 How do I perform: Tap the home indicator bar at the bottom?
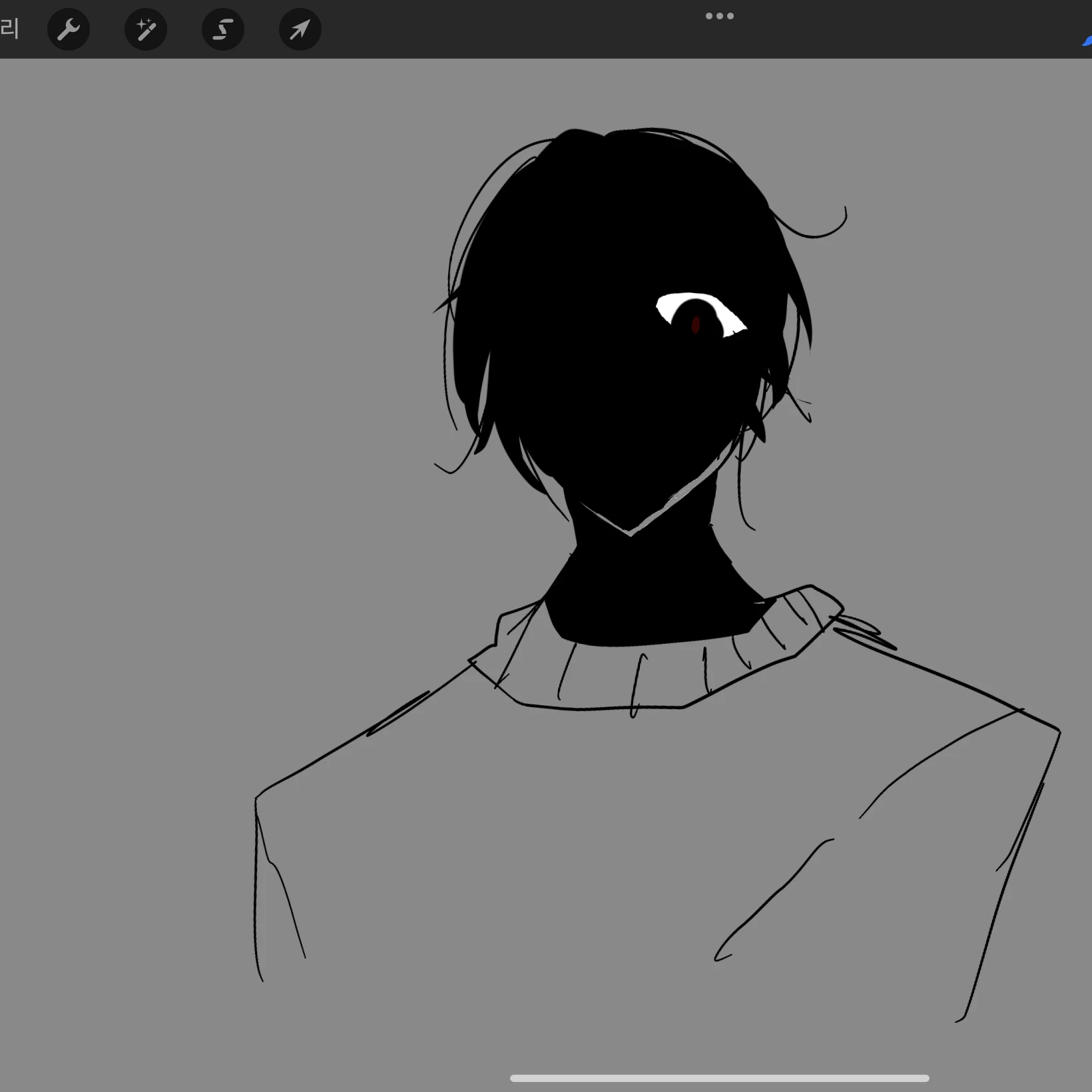point(720,1078)
